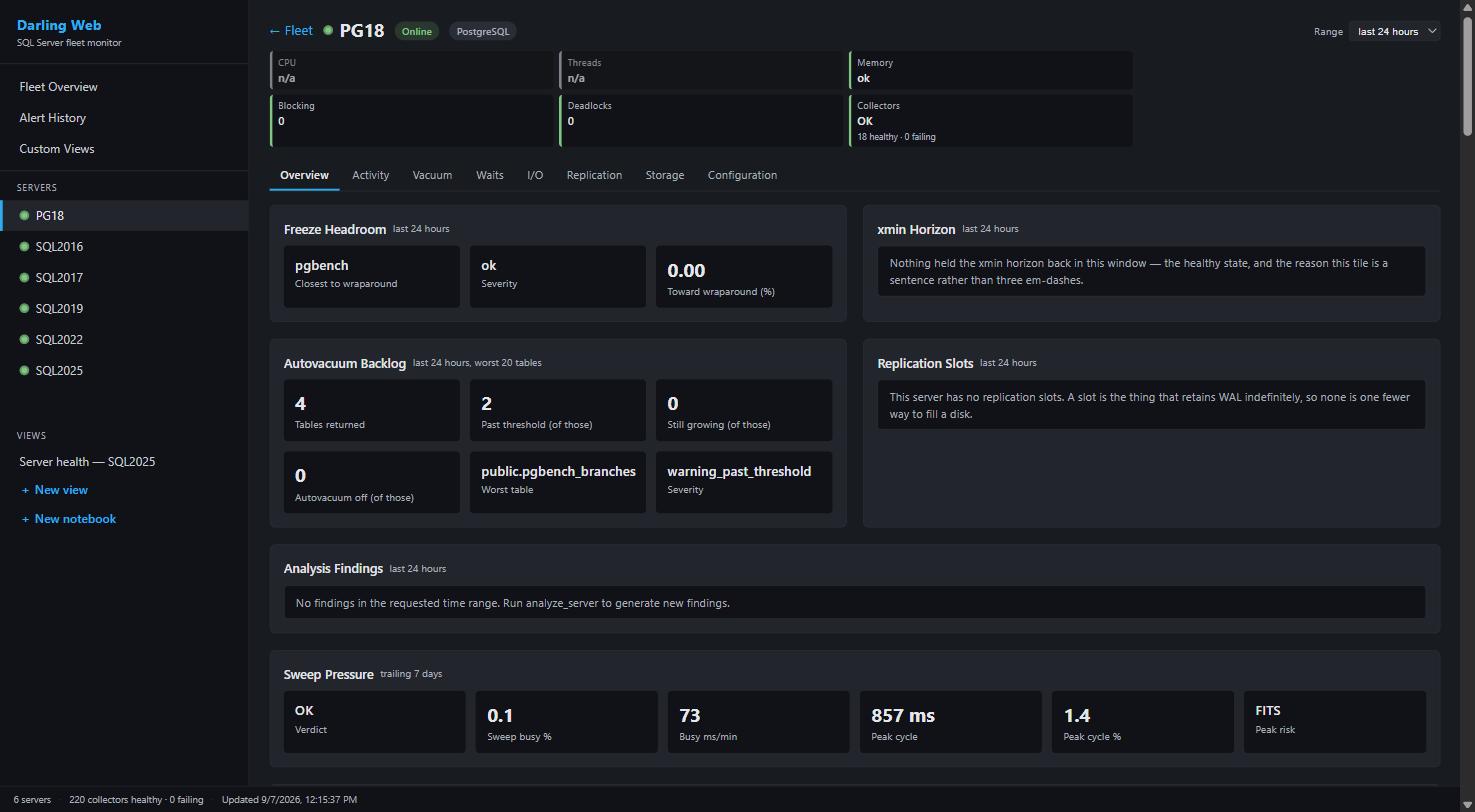Click the PostgreSQL engine badge
This screenshot has height=812, width=1475.
pos(483,31)
